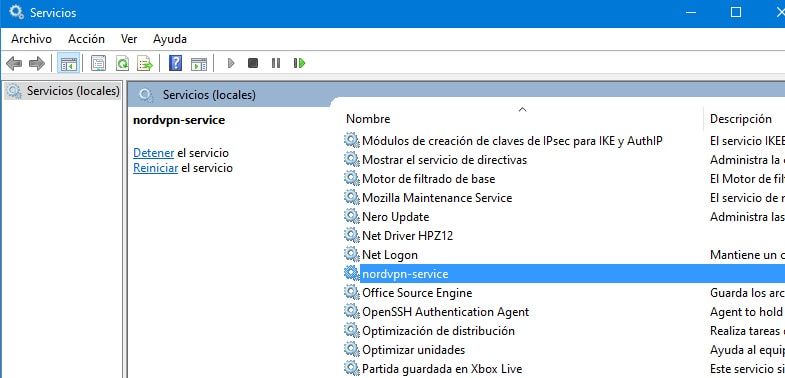This screenshot has height=378, width=785.
Task: Minimize the Servicios window
Action: point(691,13)
